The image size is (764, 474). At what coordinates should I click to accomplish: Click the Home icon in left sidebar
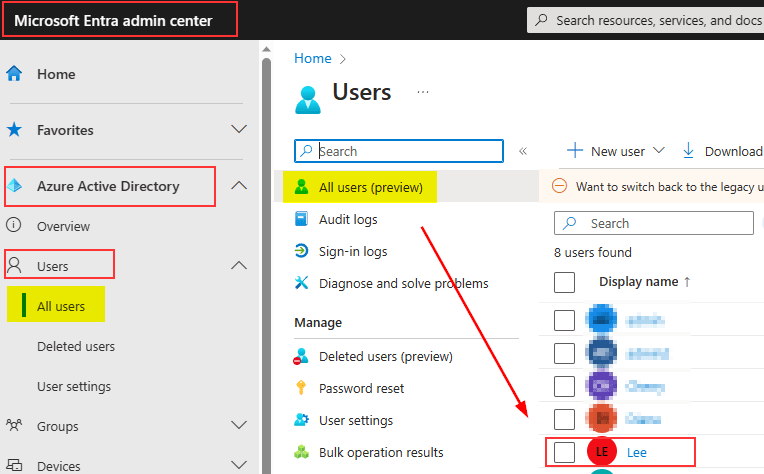point(15,74)
